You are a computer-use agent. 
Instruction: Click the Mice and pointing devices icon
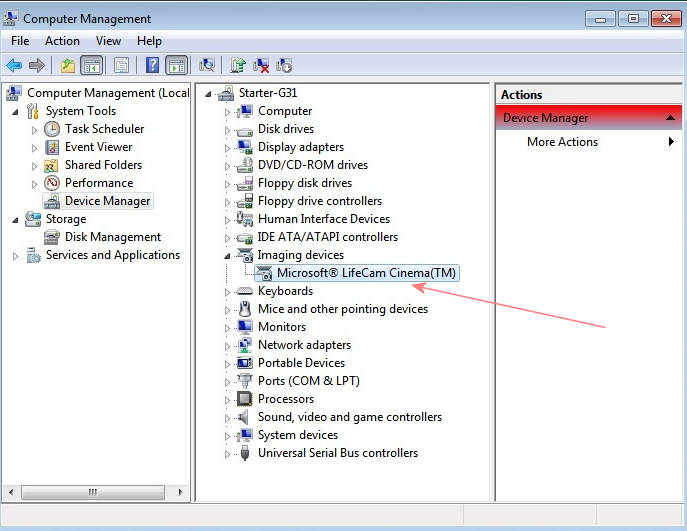pos(245,309)
